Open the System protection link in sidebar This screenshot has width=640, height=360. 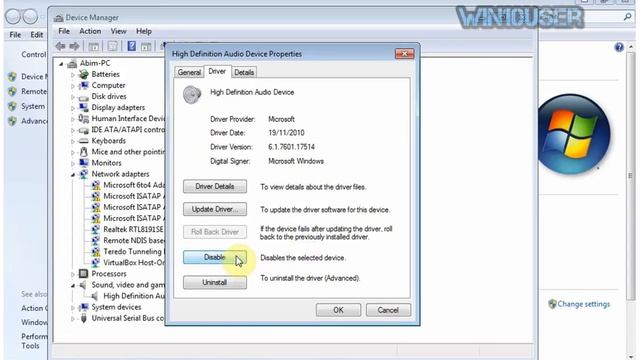[x=33, y=106]
